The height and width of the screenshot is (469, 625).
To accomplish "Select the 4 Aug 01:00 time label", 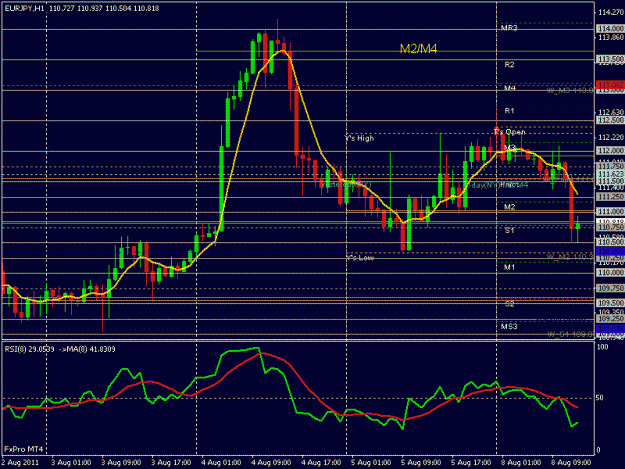I will coord(221,463).
